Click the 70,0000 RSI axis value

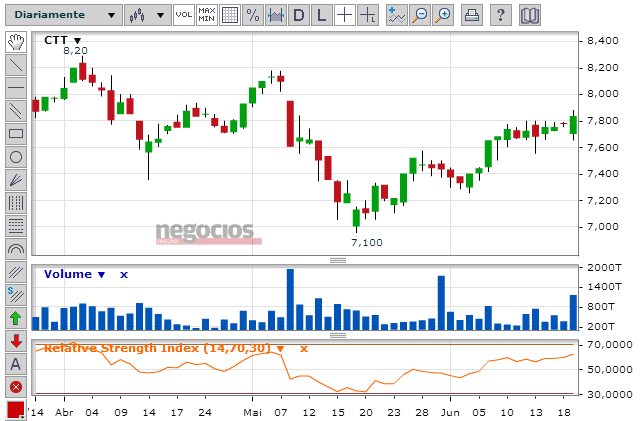(610, 345)
